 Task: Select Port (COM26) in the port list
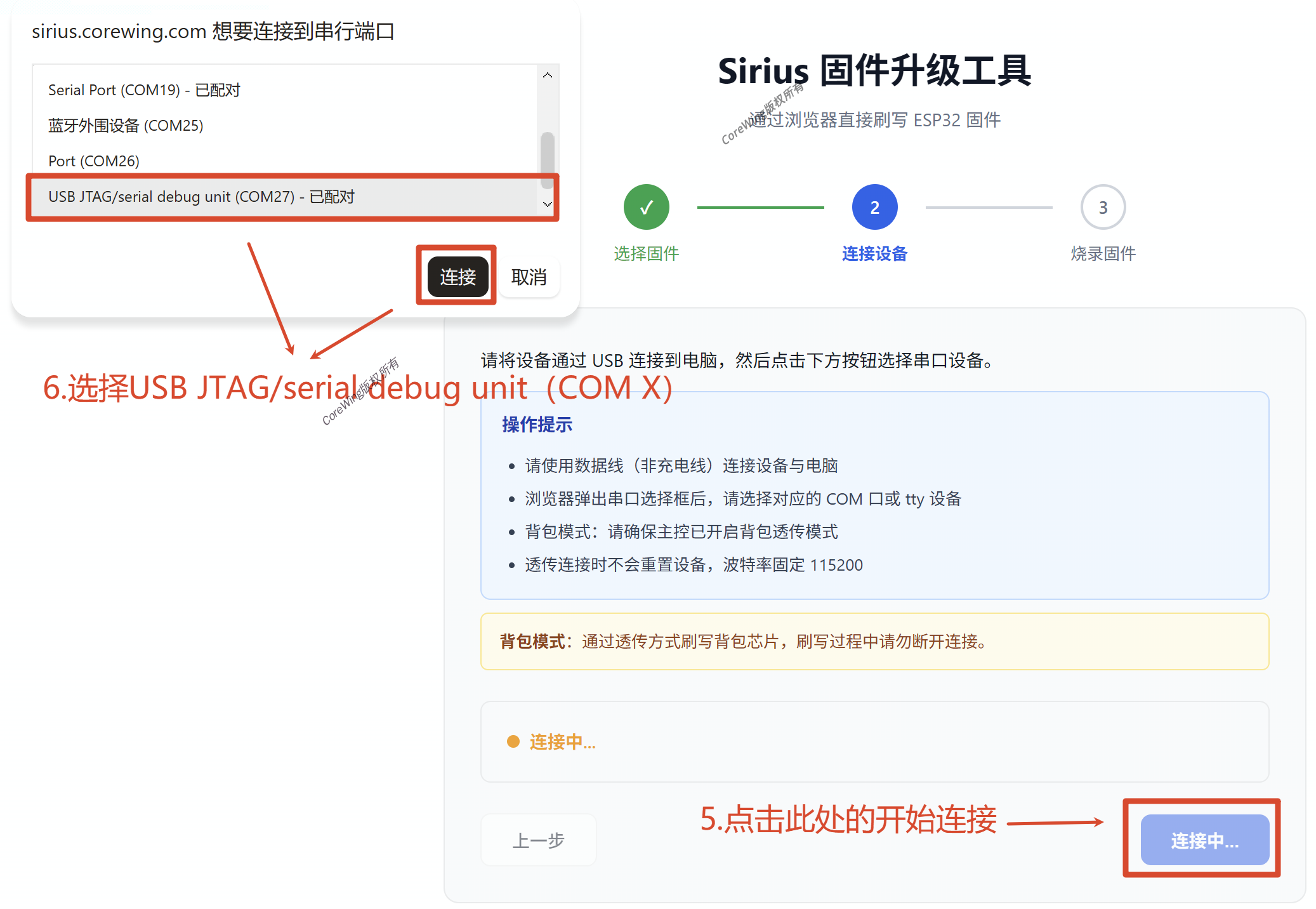284,161
